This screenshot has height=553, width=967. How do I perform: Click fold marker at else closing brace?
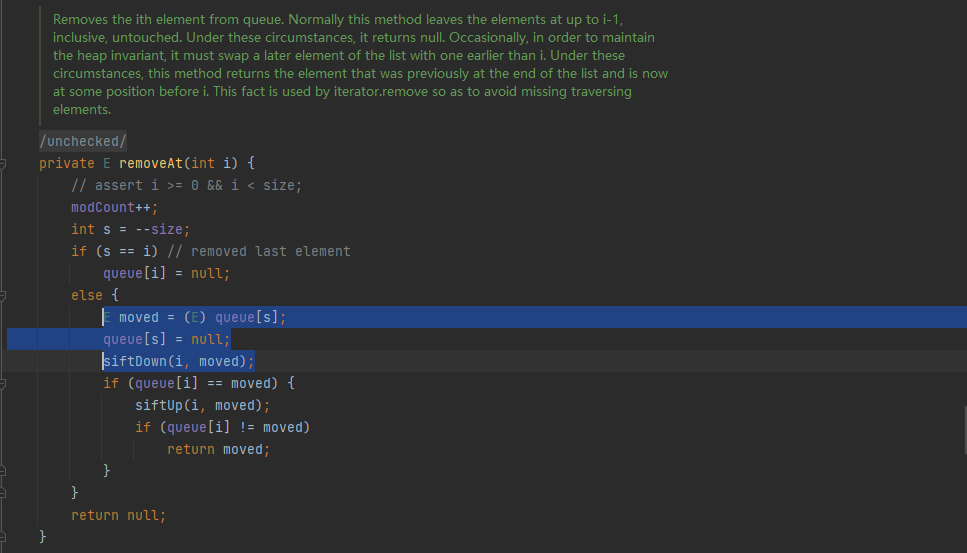[4, 492]
